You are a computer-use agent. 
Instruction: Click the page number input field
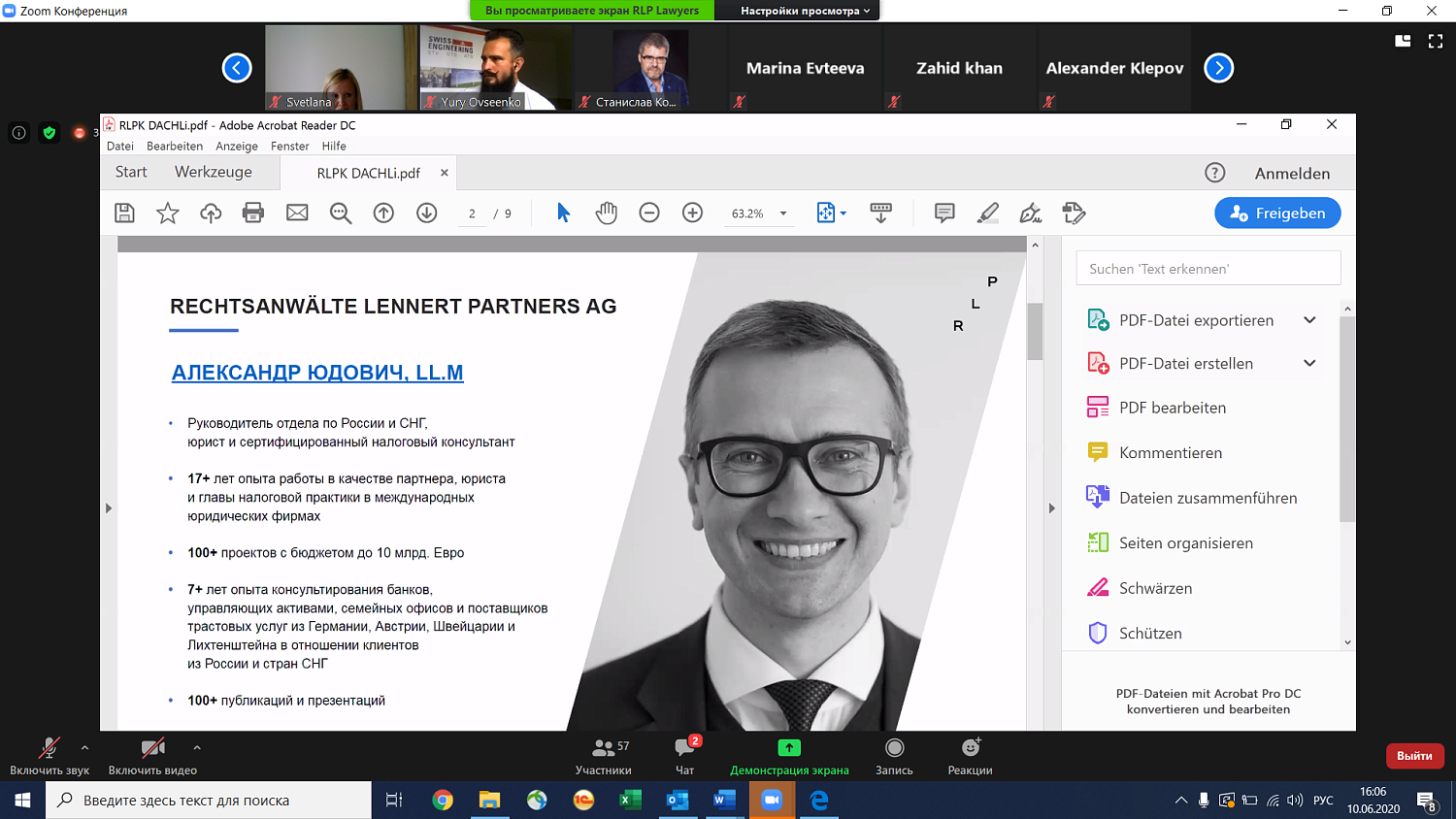tap(472, 213)
